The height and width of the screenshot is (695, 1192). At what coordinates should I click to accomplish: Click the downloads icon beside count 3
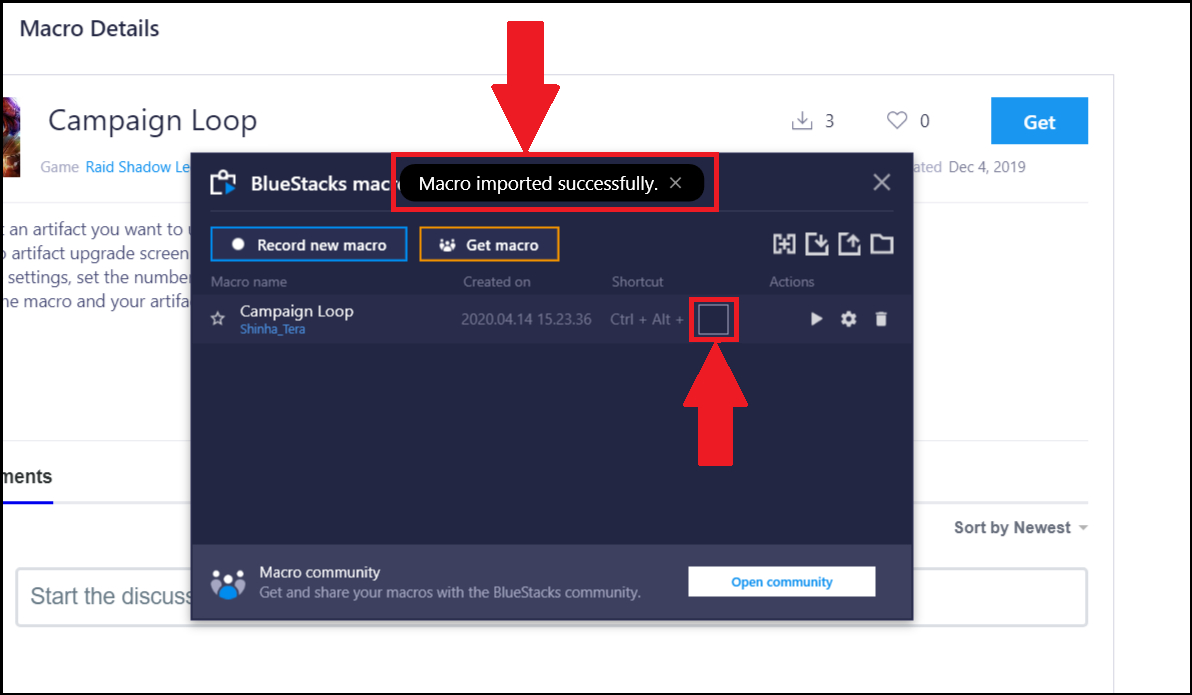pyautogui.click(x=802, y=120)
